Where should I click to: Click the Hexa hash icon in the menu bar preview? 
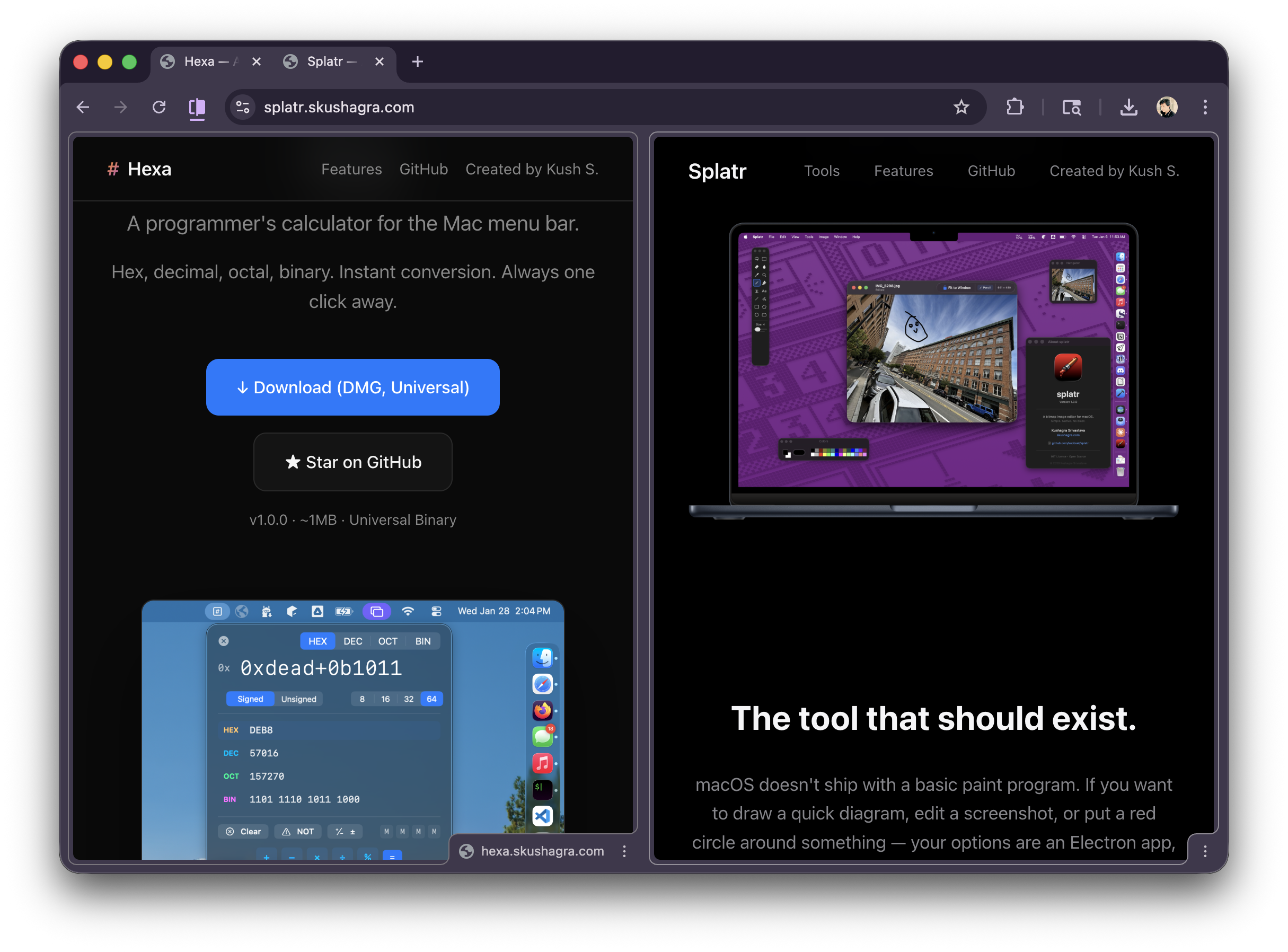click(x=218, y=612)
